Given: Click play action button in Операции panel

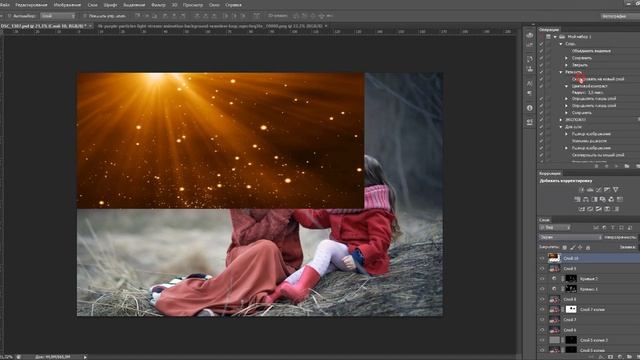Looking at the screenshot, I should pyautogui.click(x=616, y=167).
